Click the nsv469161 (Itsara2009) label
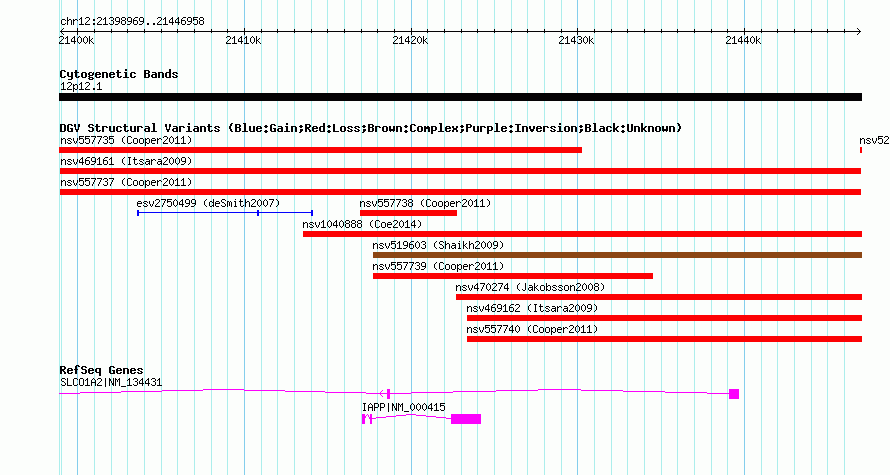This screenshot has width=890, height=475. (126, 161)
